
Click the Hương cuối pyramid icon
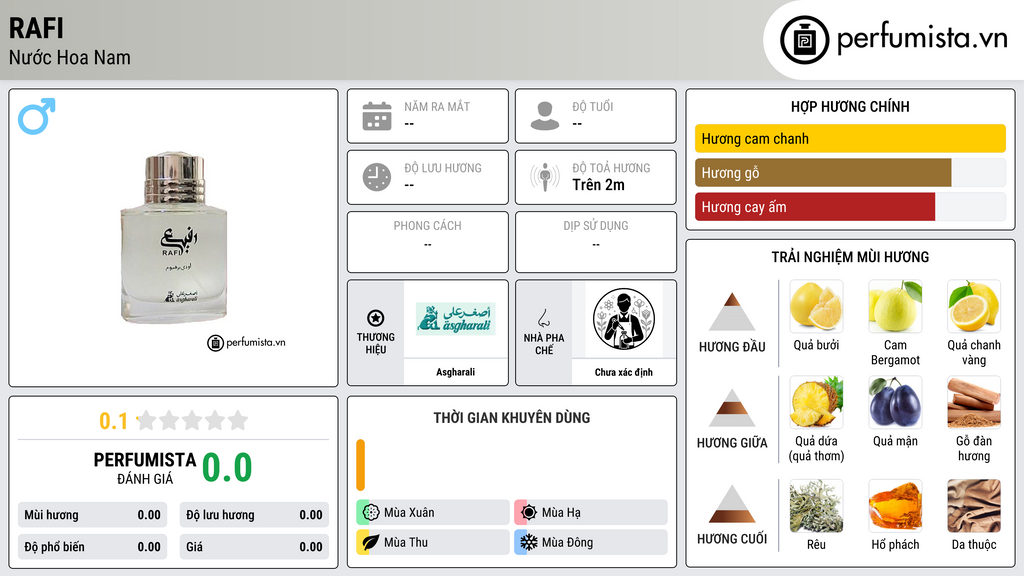click(x=732, y=504)
